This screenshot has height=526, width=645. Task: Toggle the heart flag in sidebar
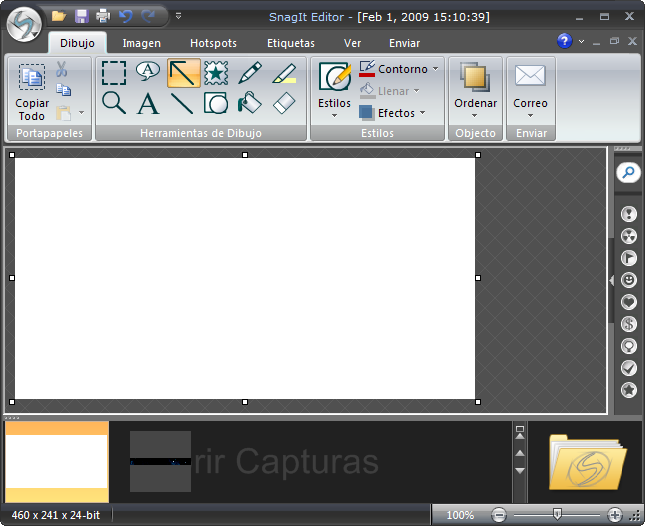[628, 302]
